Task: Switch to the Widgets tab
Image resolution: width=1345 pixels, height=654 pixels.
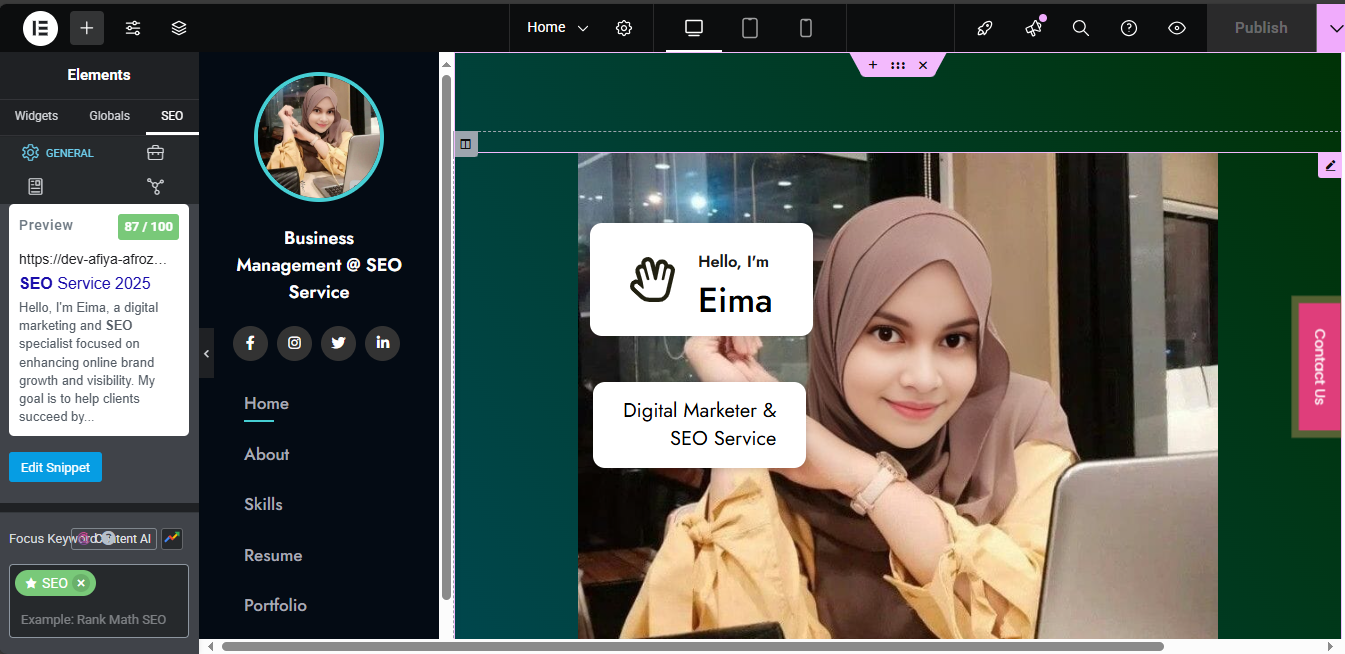Action: click(36, 116)
